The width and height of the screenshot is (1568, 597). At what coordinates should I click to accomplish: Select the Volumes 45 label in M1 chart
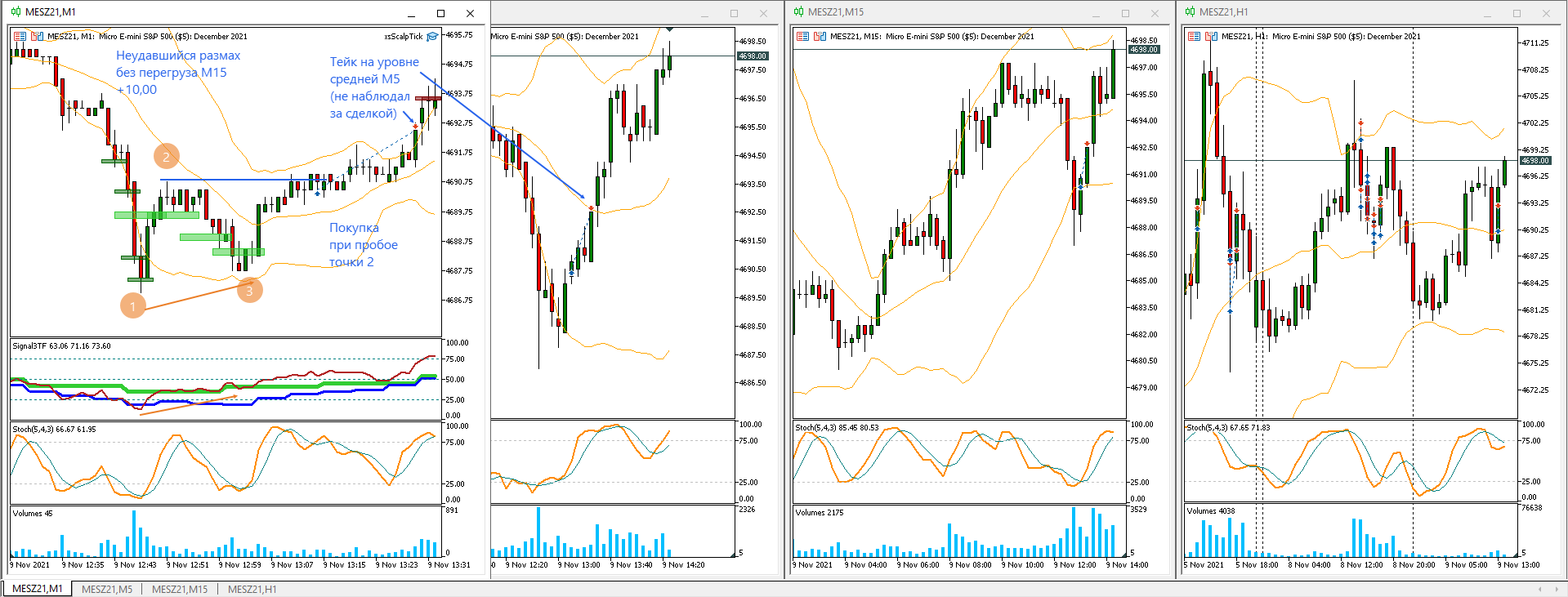pyautogui.click(x=33, y=514)
